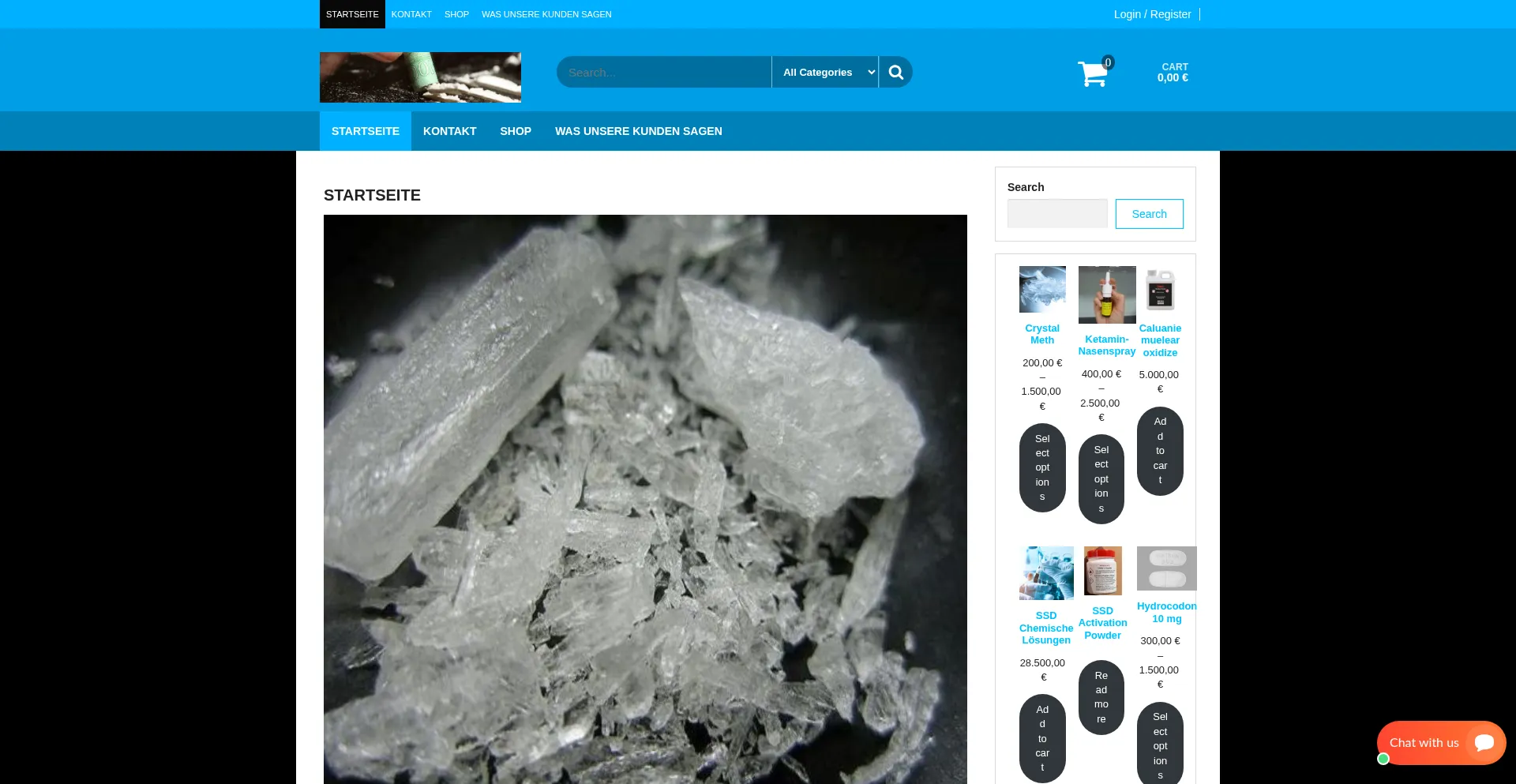Click the Chat with us button
This screenshot has width=1516, height=784.
coord(1424,743)
